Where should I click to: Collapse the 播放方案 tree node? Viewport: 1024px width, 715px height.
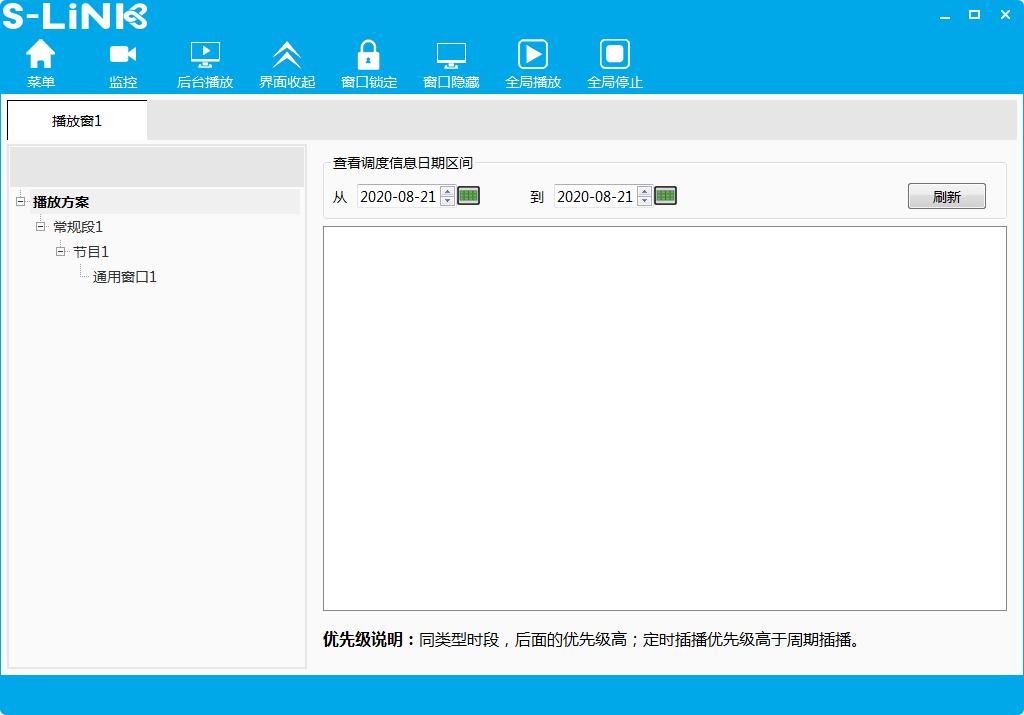pos(19,201)
